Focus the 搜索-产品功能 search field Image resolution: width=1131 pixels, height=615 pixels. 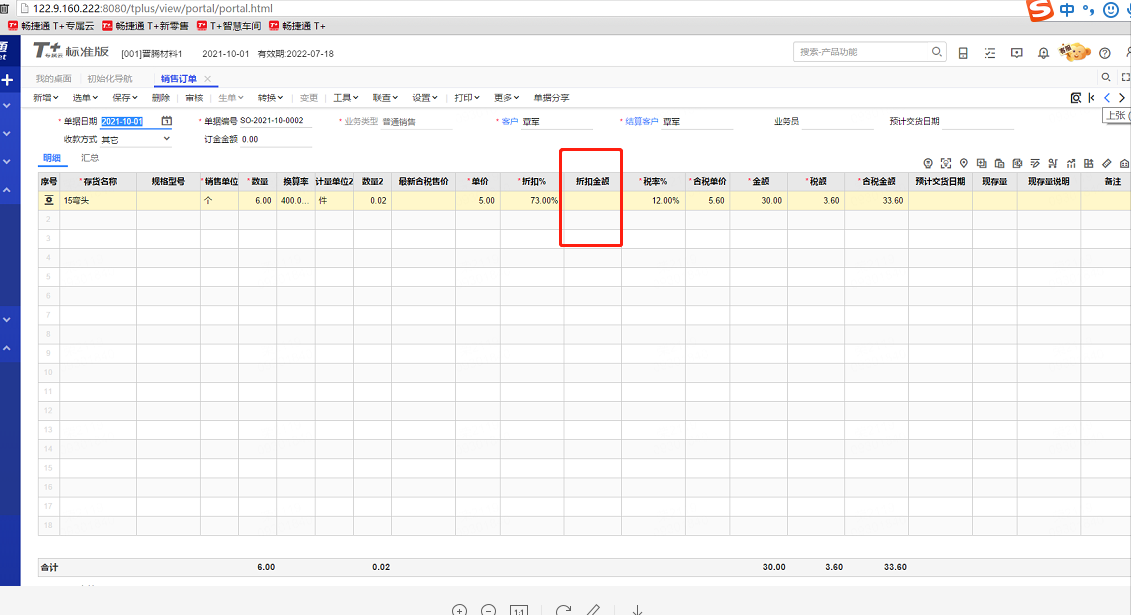(x=861, y=52)
